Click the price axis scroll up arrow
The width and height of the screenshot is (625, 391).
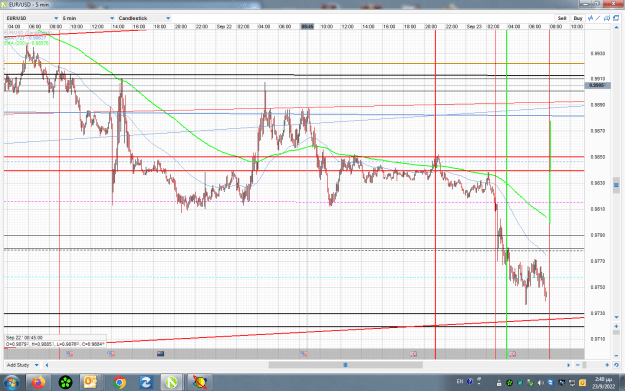(616, 27)
